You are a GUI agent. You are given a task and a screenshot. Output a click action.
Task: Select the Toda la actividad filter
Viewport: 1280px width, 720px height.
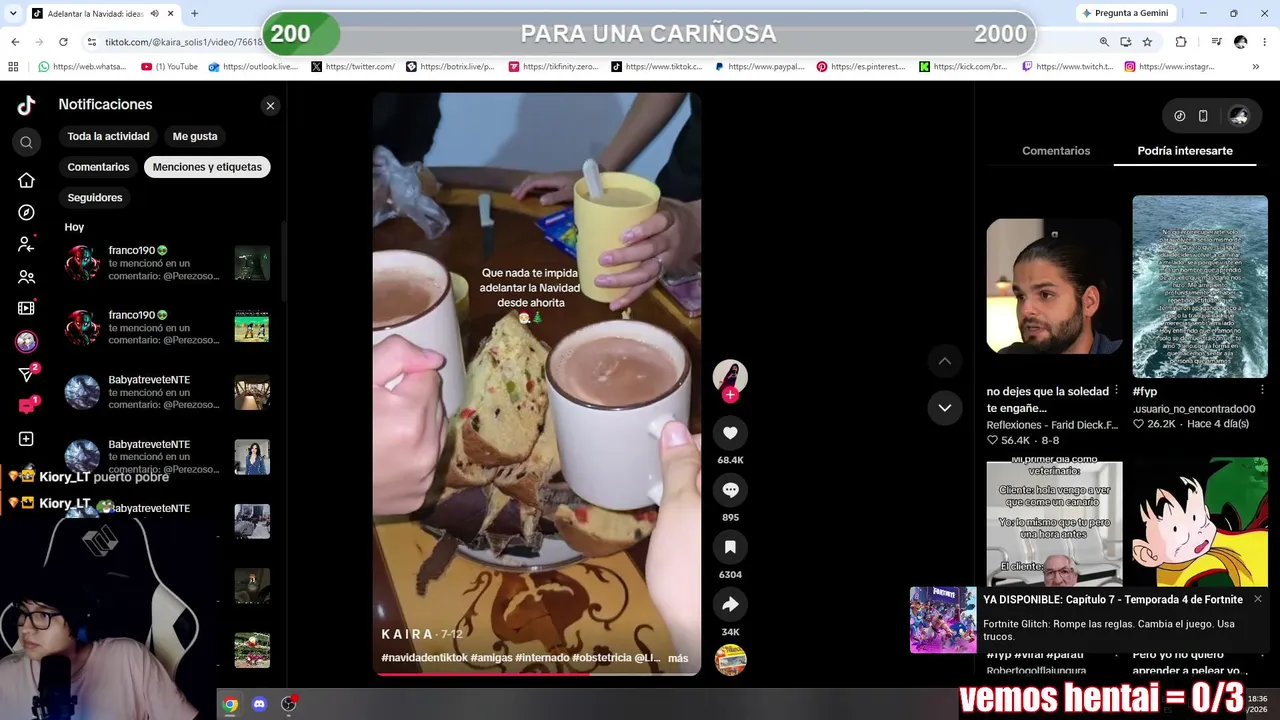coord(108,136)
